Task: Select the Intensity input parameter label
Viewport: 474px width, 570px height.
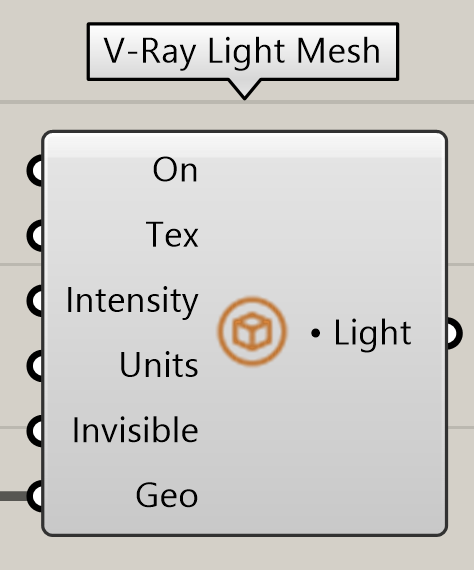Action: [132, 301]
